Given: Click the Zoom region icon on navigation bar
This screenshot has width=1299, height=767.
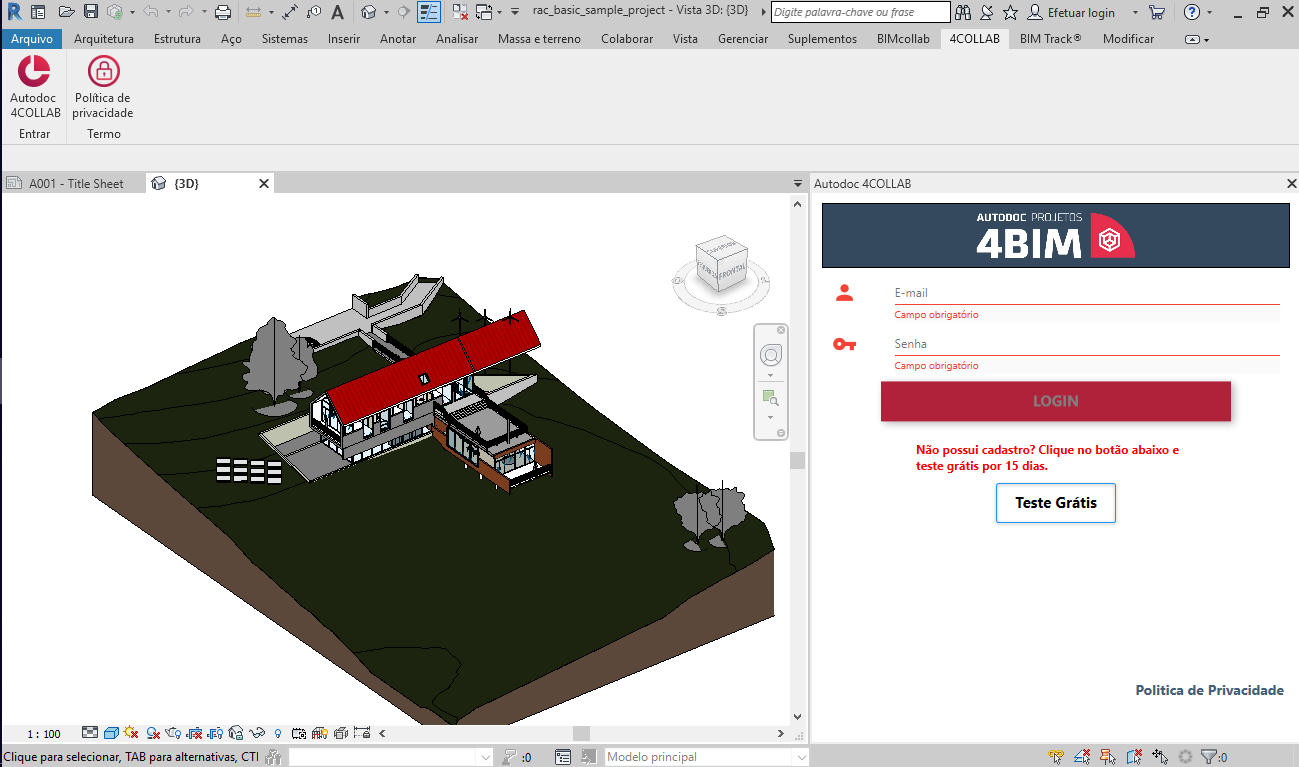Looking at the screenshot, I should (770, 398).
